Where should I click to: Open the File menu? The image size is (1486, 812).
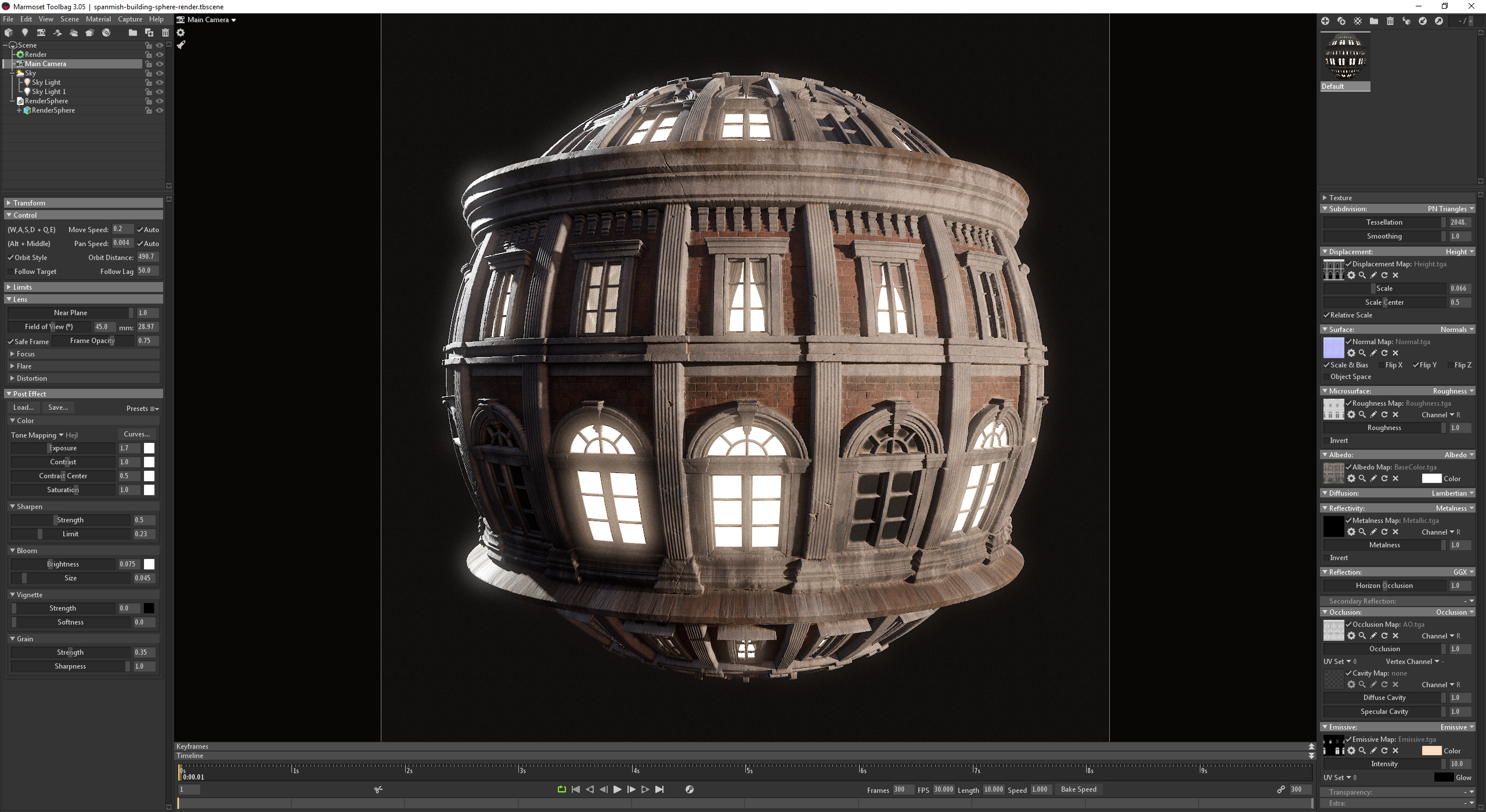8,19
